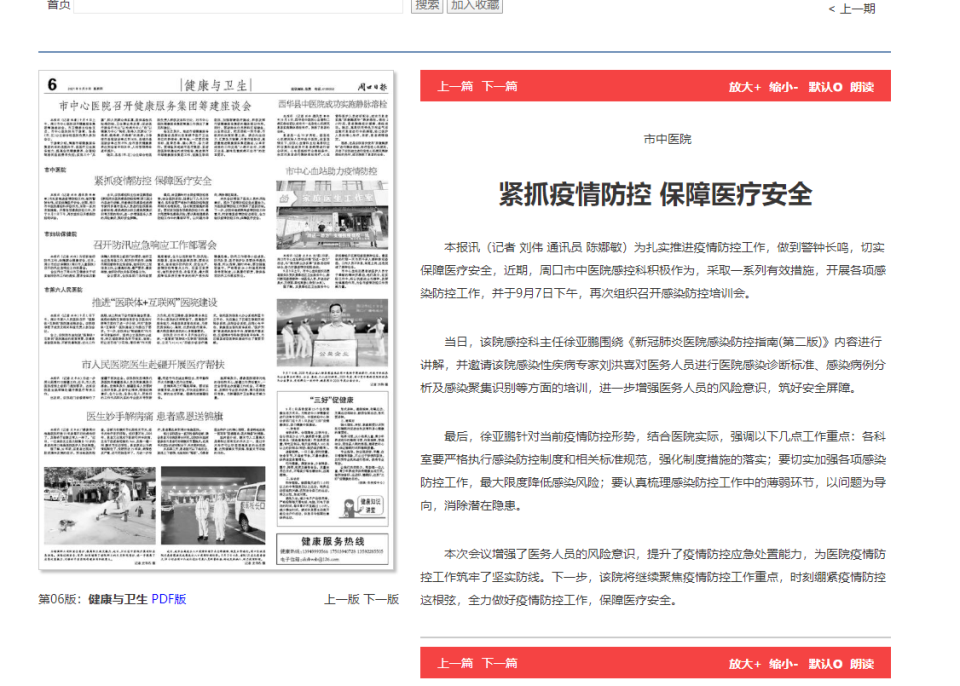Go to previous page via 上一版

[x=341, y=600]
